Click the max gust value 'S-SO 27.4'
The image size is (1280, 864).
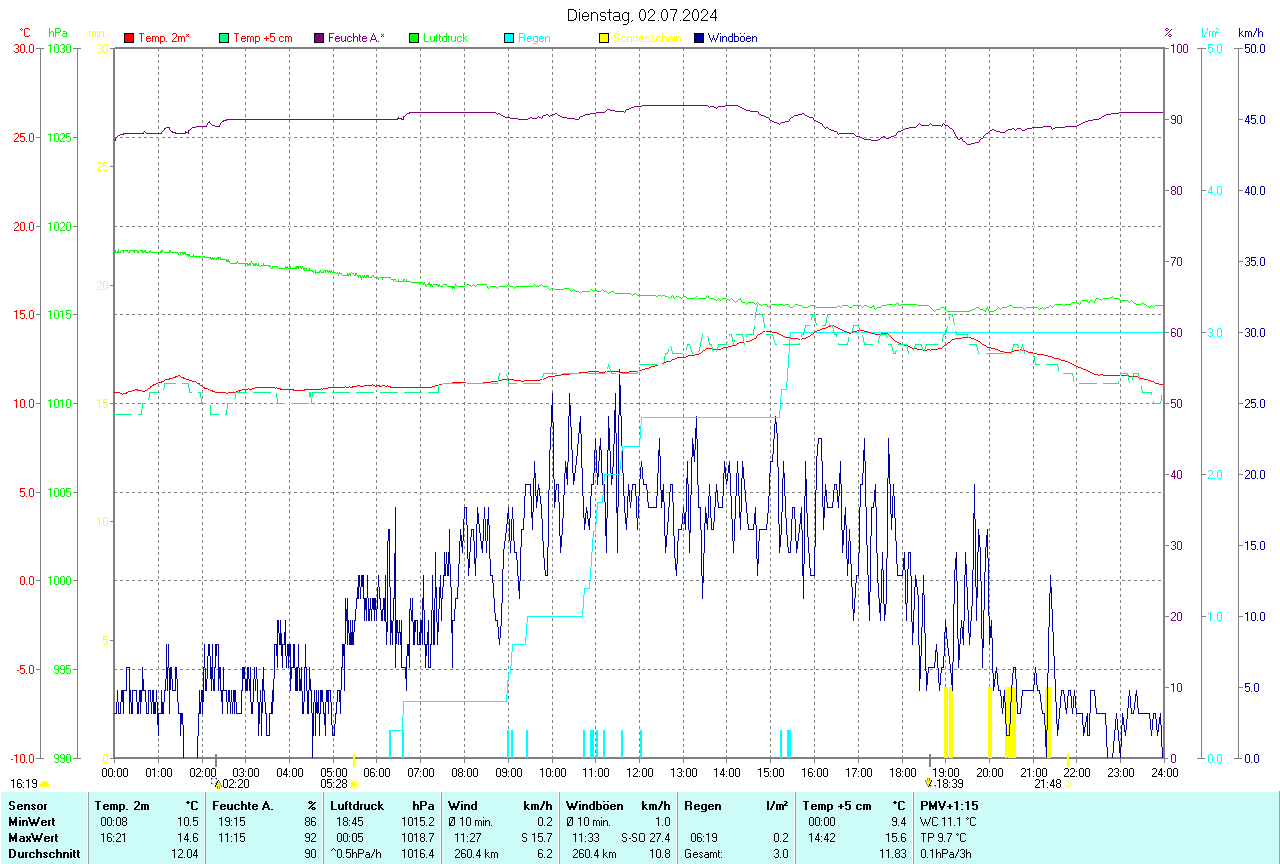[645, 837]
